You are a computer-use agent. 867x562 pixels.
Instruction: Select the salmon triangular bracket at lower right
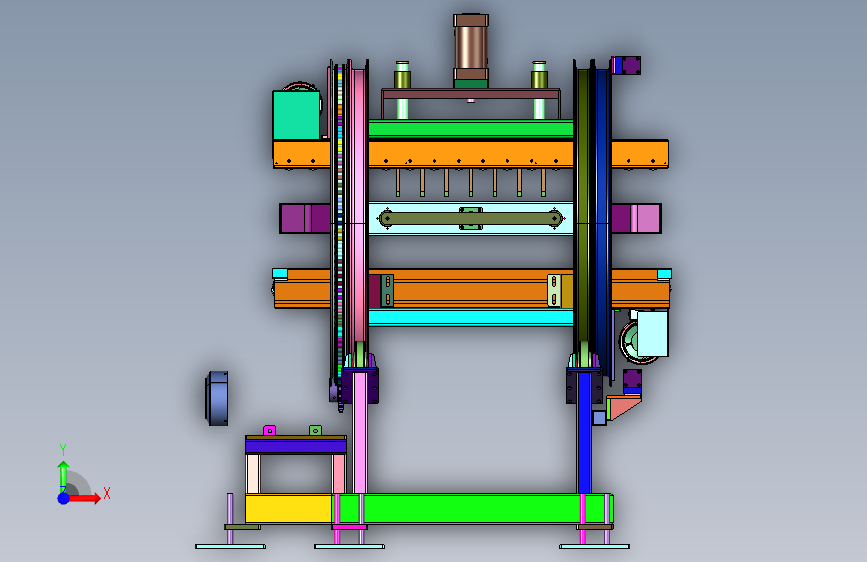[x=625, y=407]
